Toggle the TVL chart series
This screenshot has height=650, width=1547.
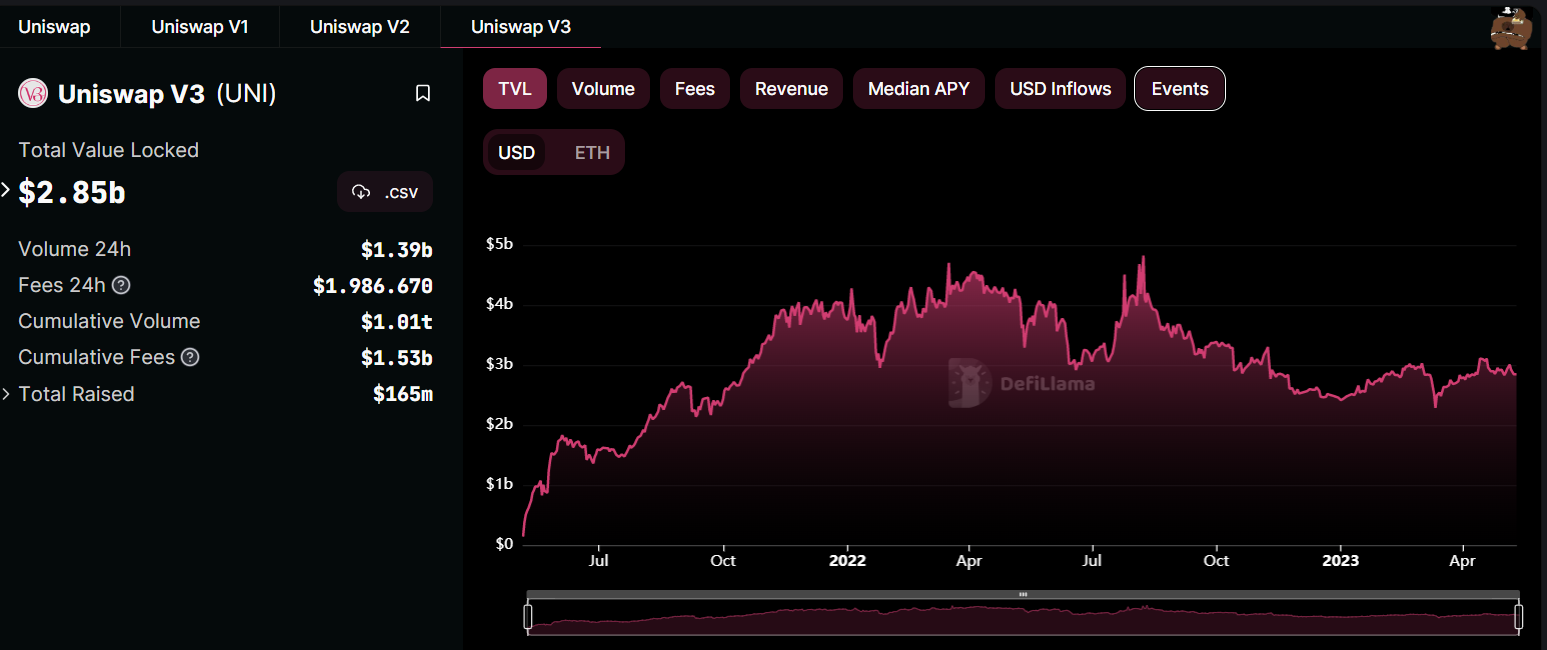pos(515,89)
